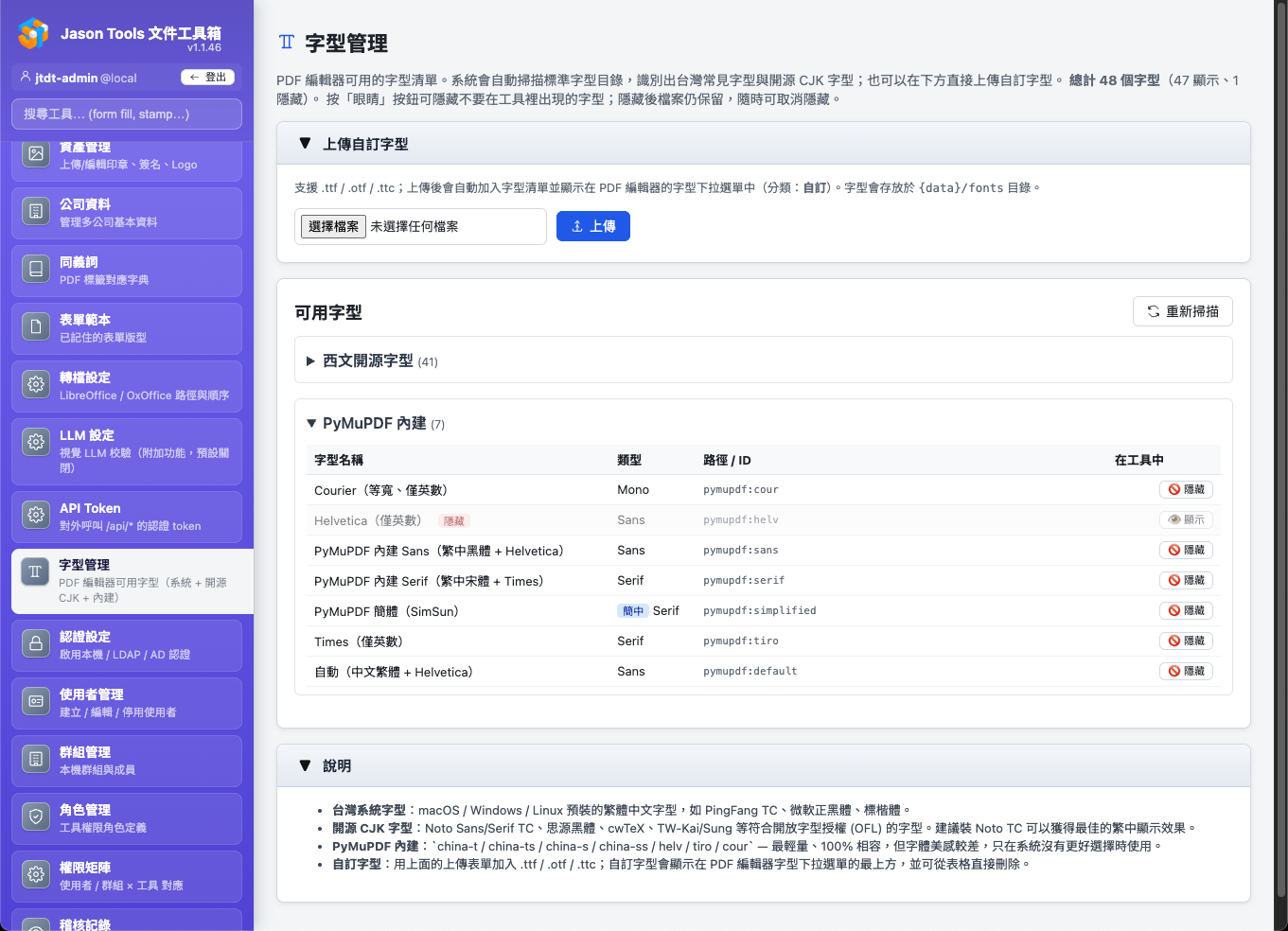The height and width of the screenshot is (931, 1288).
Task: Collapse the PyMuPDF 內建 font list
Action: [x=378, y=423]
